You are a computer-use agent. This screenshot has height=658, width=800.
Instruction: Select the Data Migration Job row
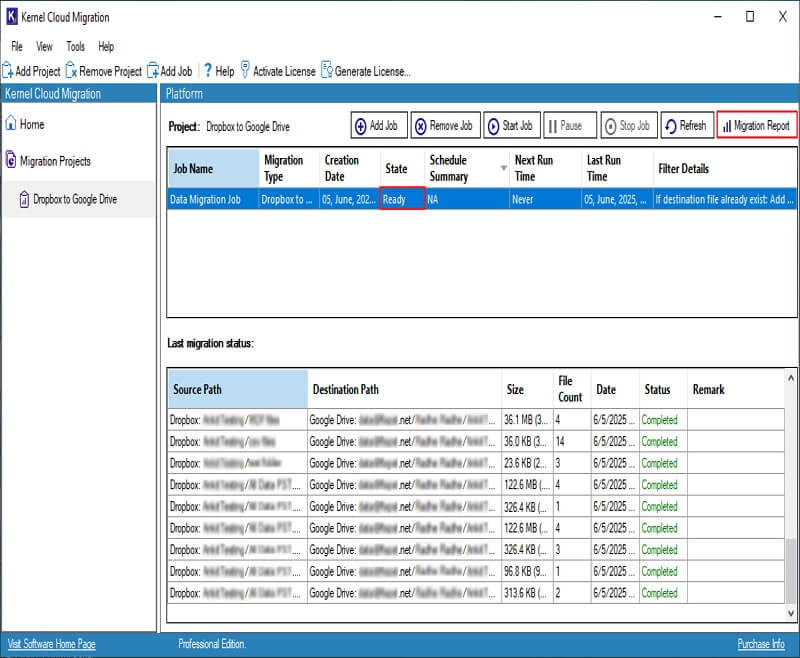point(482,199)
